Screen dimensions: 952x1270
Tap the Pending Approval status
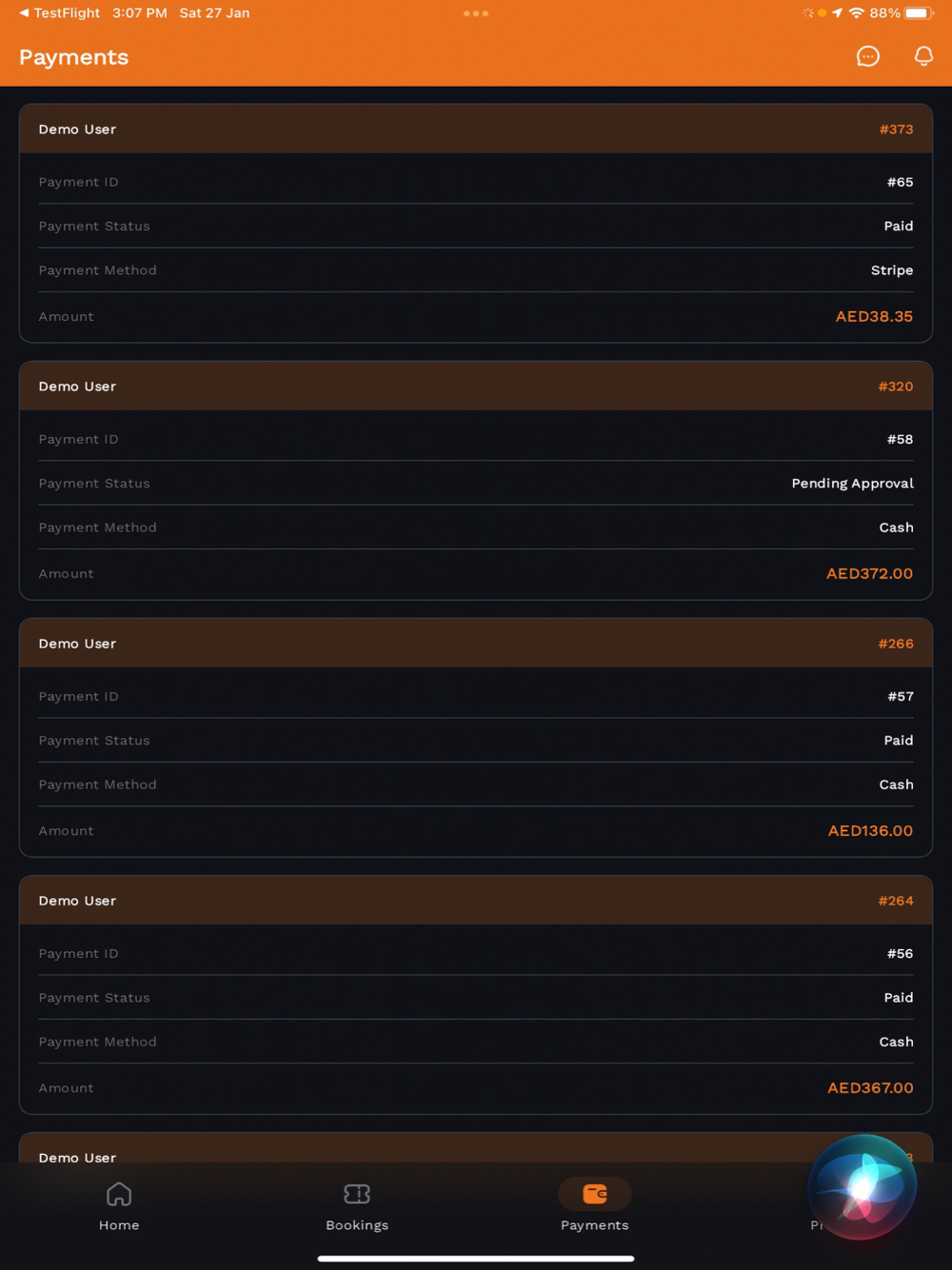point(852,484)
